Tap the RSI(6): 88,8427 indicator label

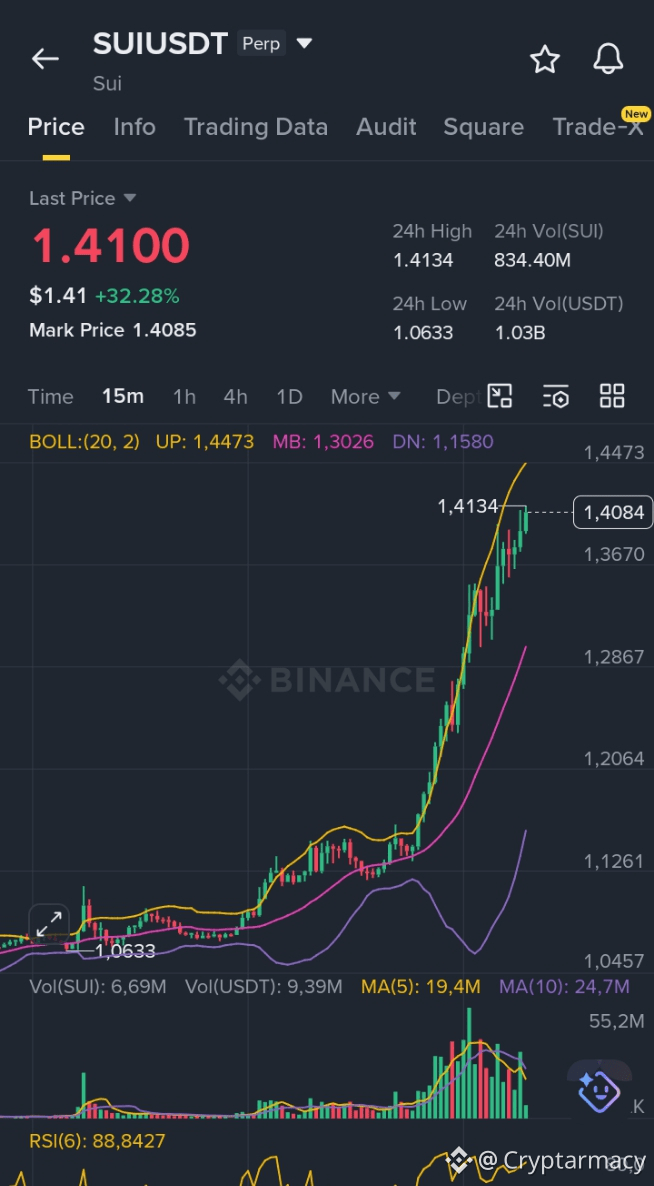point(97,1141)
